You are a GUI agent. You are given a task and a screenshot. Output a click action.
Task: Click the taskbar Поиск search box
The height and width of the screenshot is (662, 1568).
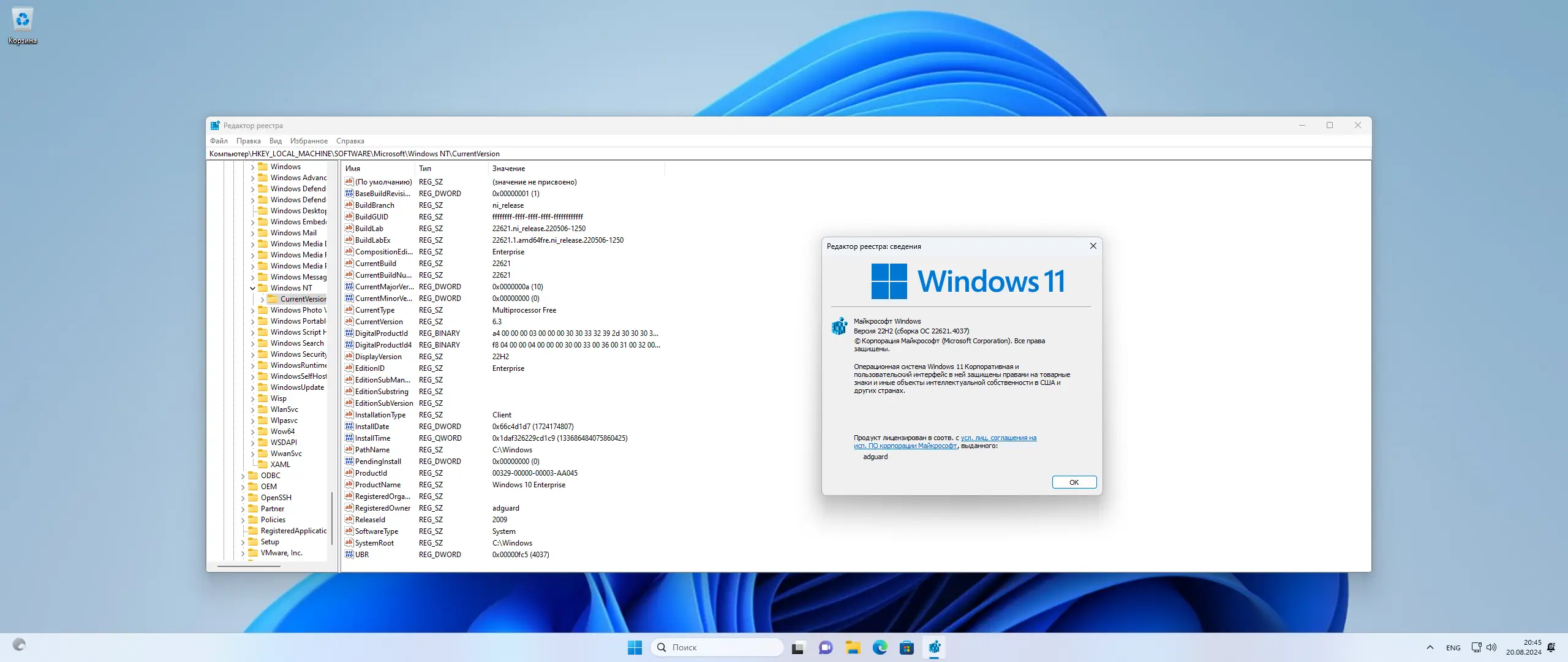click(x=717, y=647)
